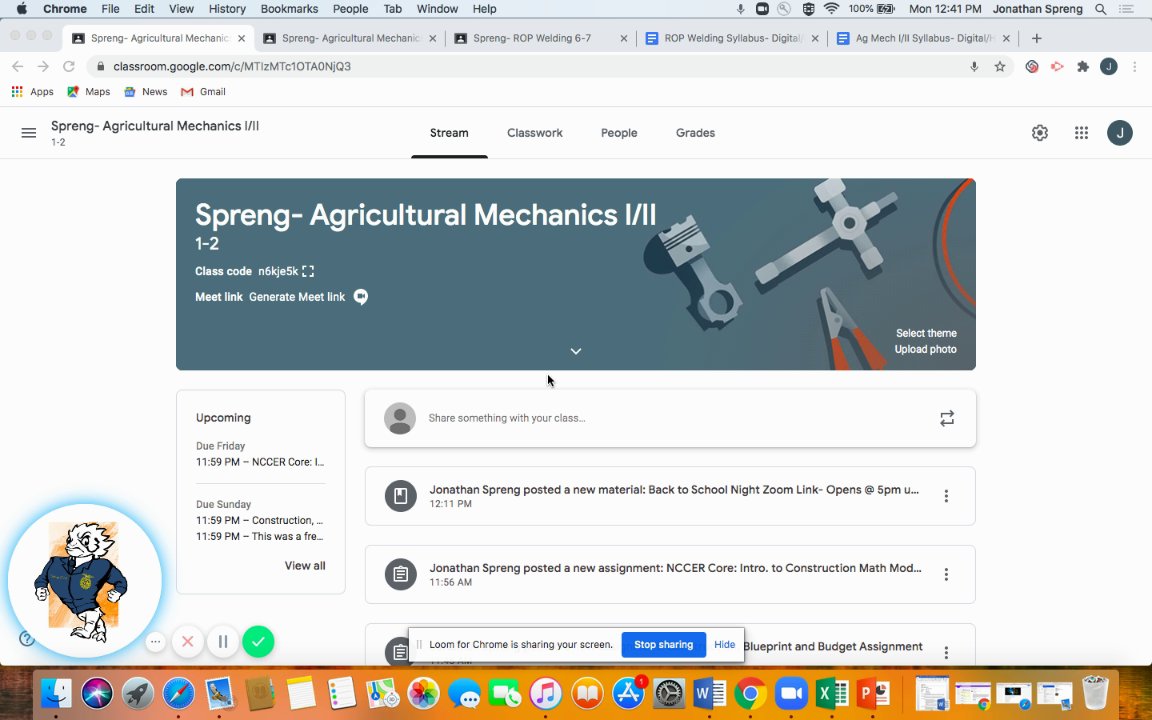The width and height of the screenshot is (1152, 720).
Task: Open Loom more options ellipsis button
Action: coord(155,641)
